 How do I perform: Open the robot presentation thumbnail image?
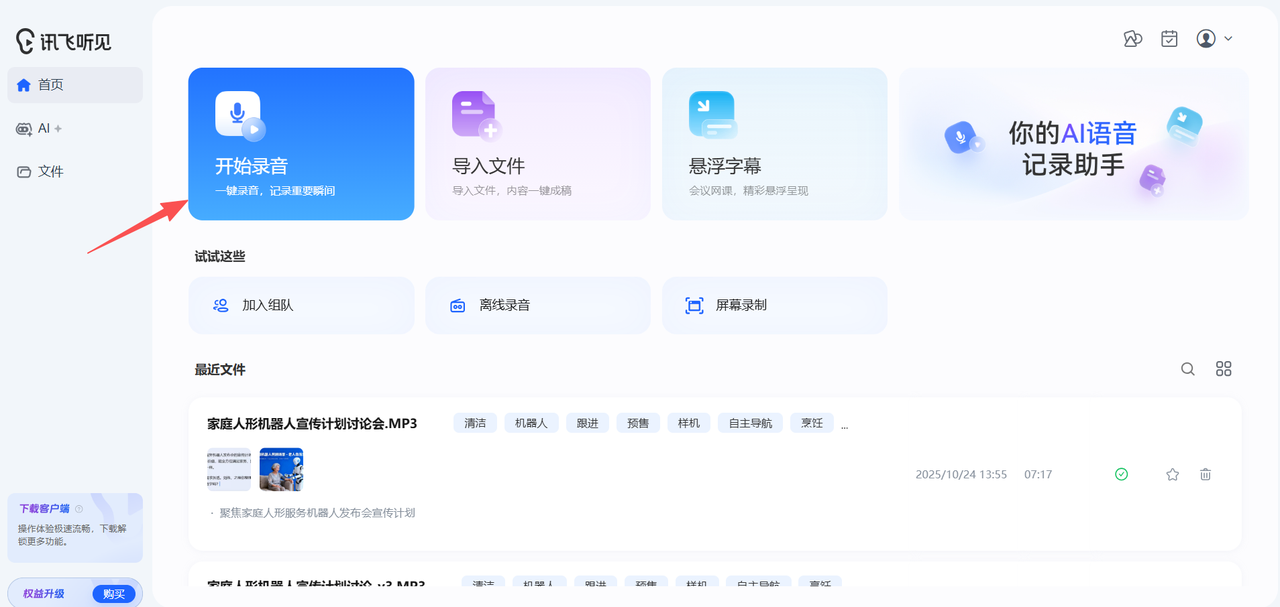pos(281,469)
